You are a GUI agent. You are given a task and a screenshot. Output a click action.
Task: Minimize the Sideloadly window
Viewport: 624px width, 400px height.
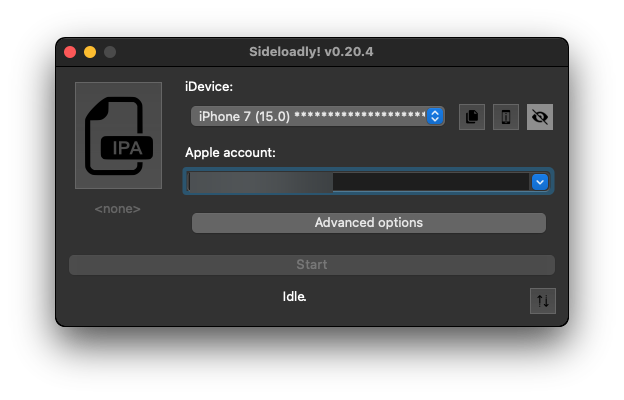pos(90,52)
